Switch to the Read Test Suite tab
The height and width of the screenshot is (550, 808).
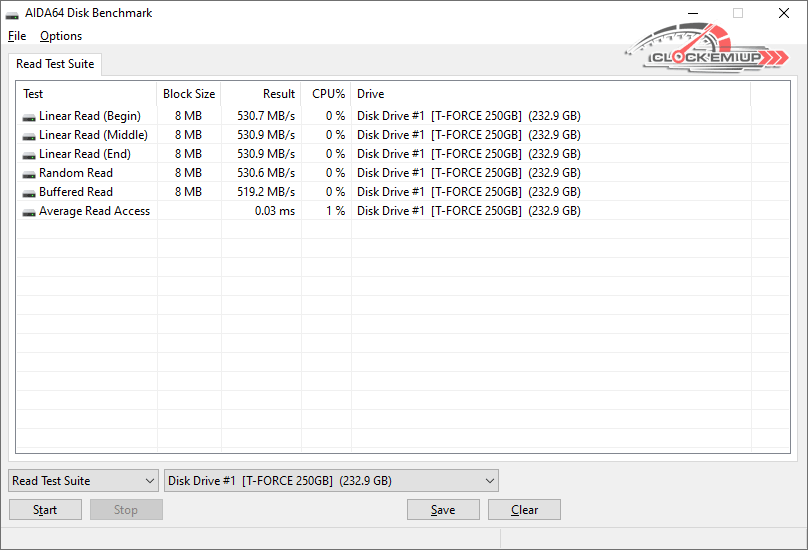(x=55, y=64)
